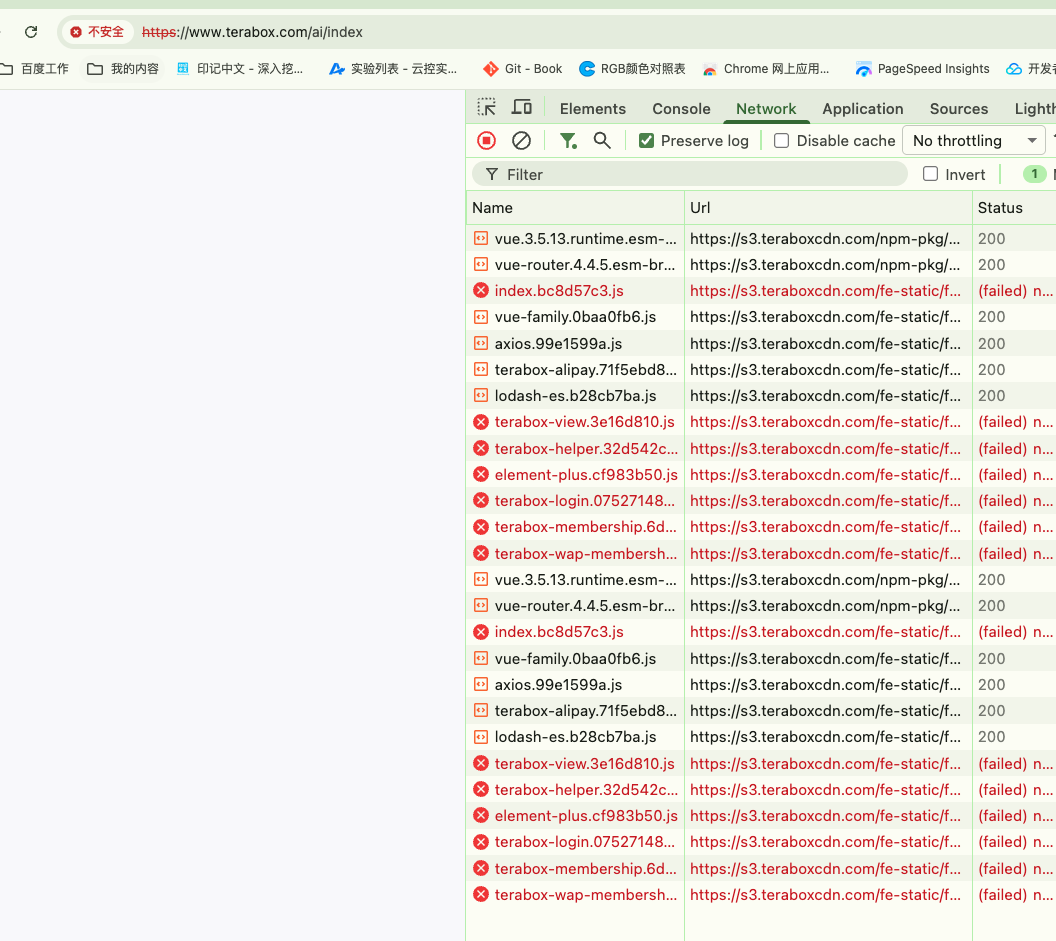The height and width of the screenshot is (941, 1056).
Task: Uncheck the Preserve log checkbox
Action: tap(647, 141)
